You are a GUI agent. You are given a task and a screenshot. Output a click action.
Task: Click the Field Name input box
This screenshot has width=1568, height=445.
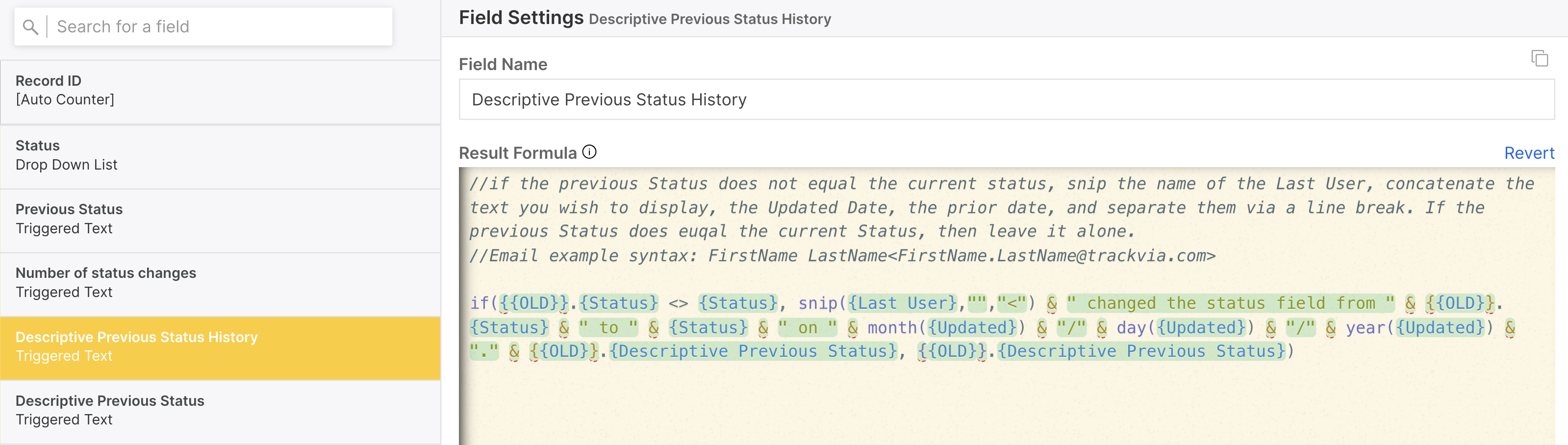(x=1006, y=100)
